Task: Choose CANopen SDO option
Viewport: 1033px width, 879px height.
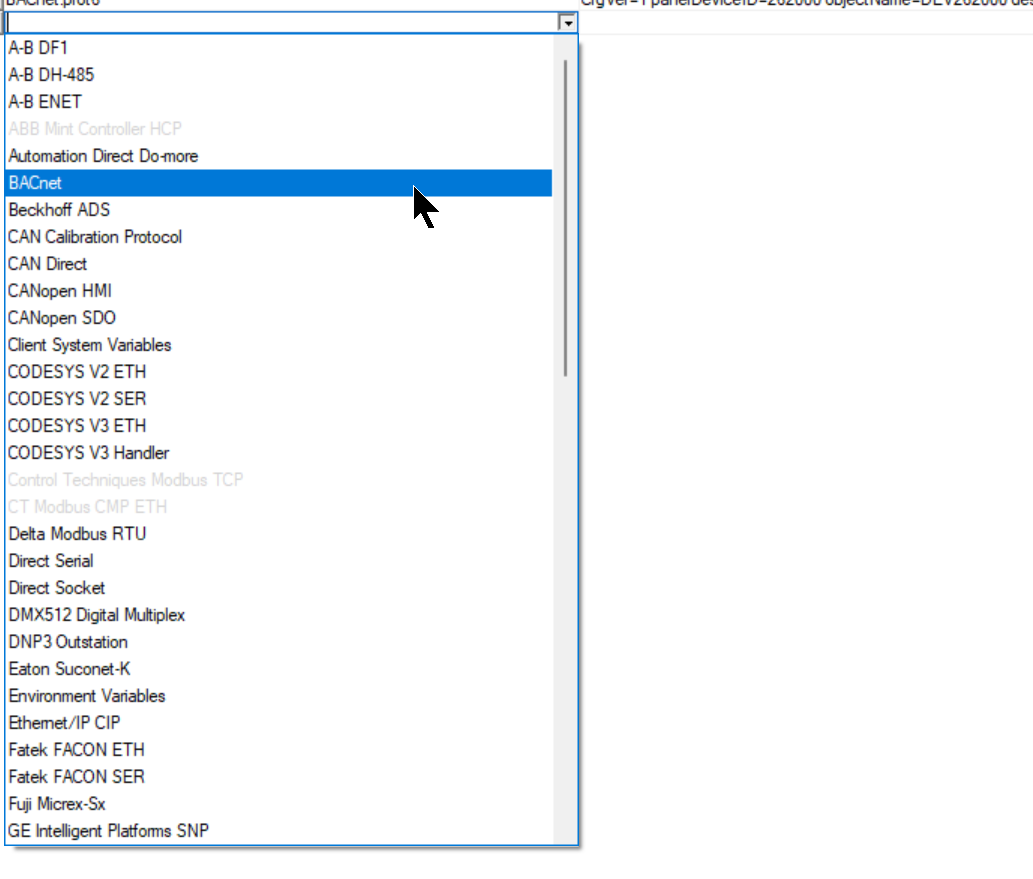Action: click(x=279, y=318)
